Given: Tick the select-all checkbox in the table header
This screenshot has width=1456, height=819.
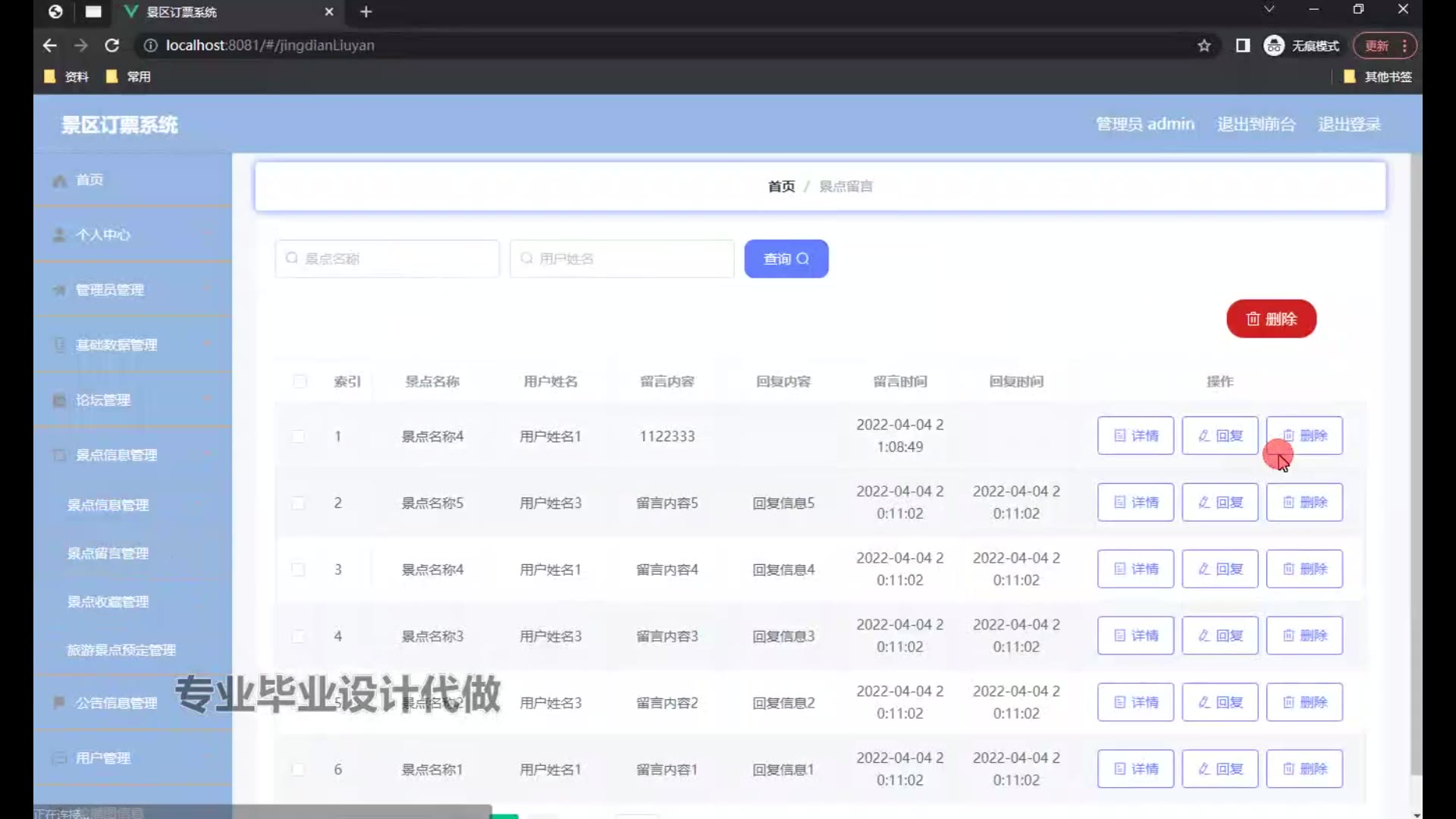Looking at the screenshot, I should tap(300, 381).
